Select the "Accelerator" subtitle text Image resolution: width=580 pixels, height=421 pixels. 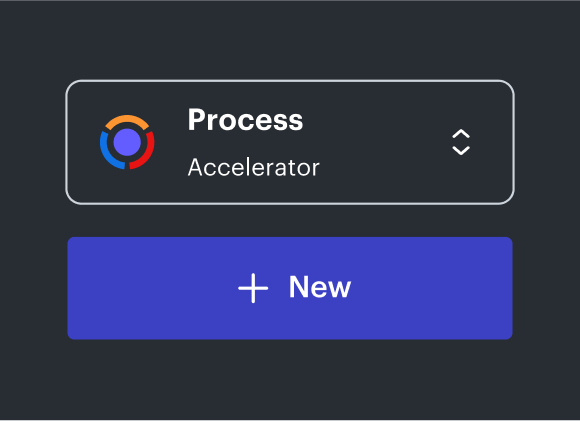[x=253, y=167]
